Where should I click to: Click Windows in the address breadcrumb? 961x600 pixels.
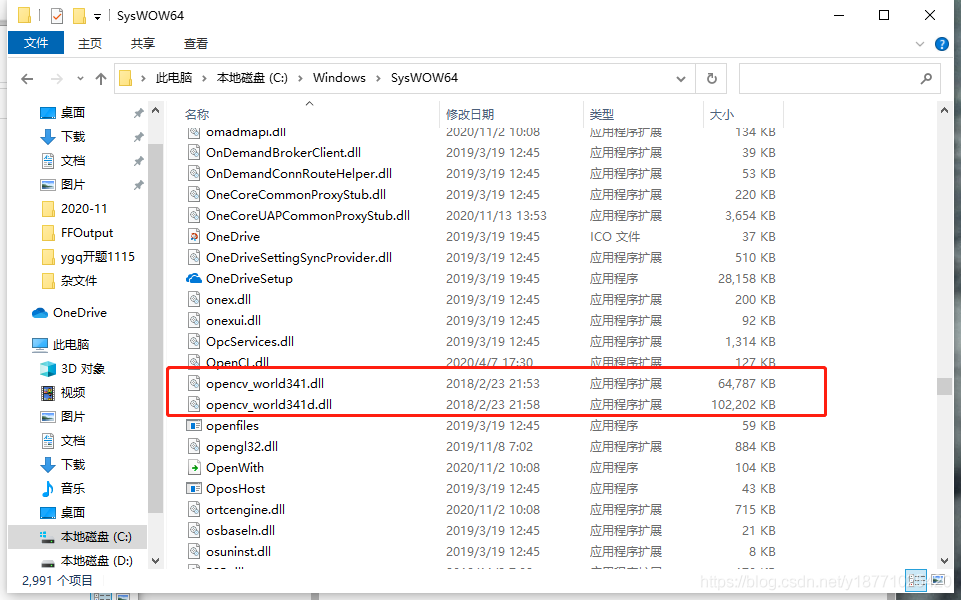339,78
